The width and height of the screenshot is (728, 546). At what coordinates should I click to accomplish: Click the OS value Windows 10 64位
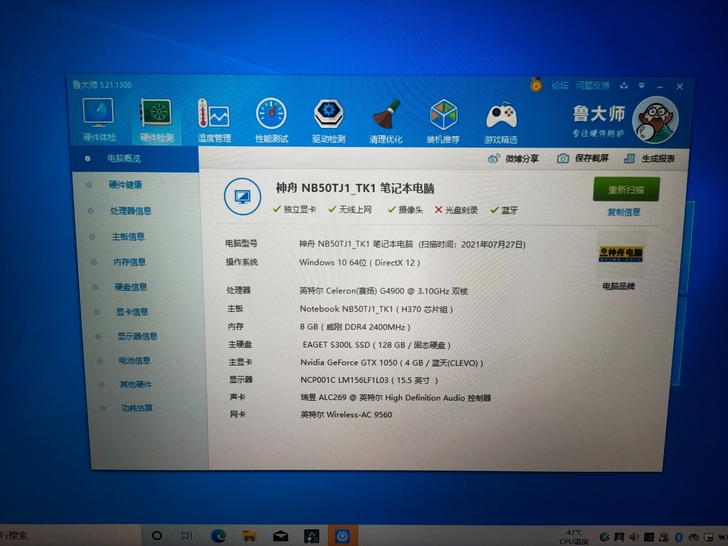pyautogui.click(x=359, y=263)
